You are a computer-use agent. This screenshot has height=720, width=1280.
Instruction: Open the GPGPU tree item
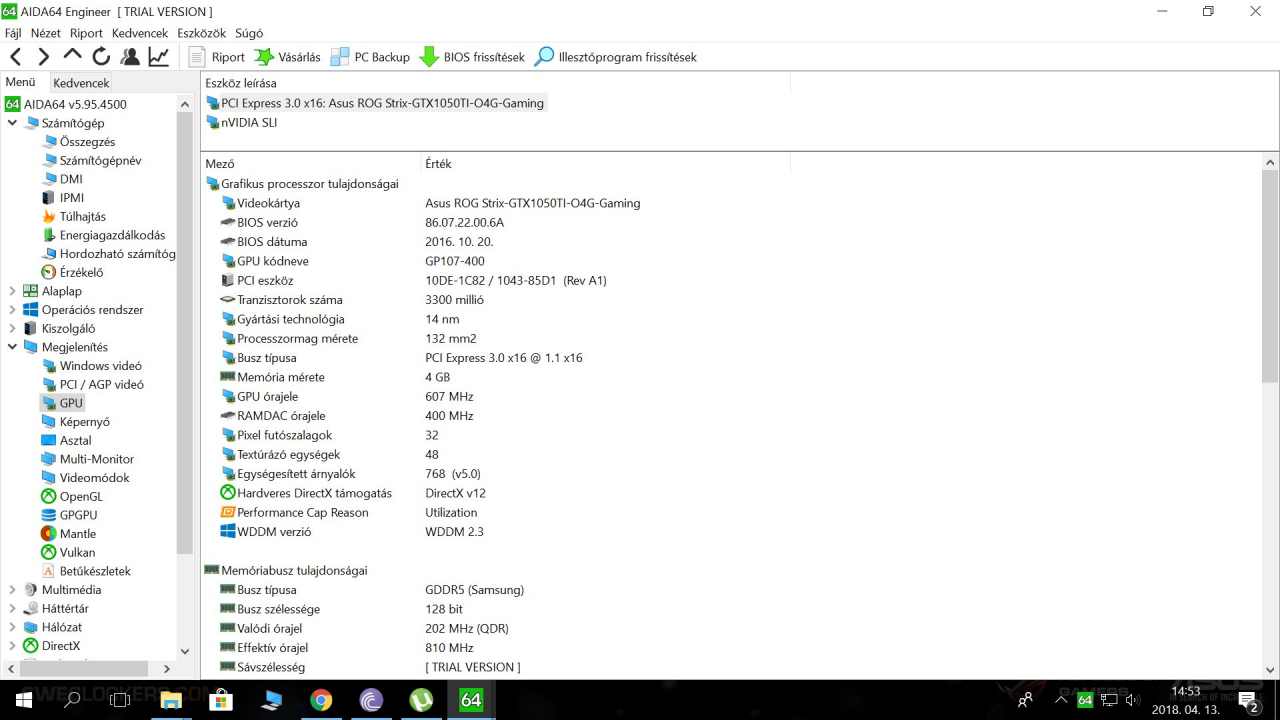tap(69, 515)
